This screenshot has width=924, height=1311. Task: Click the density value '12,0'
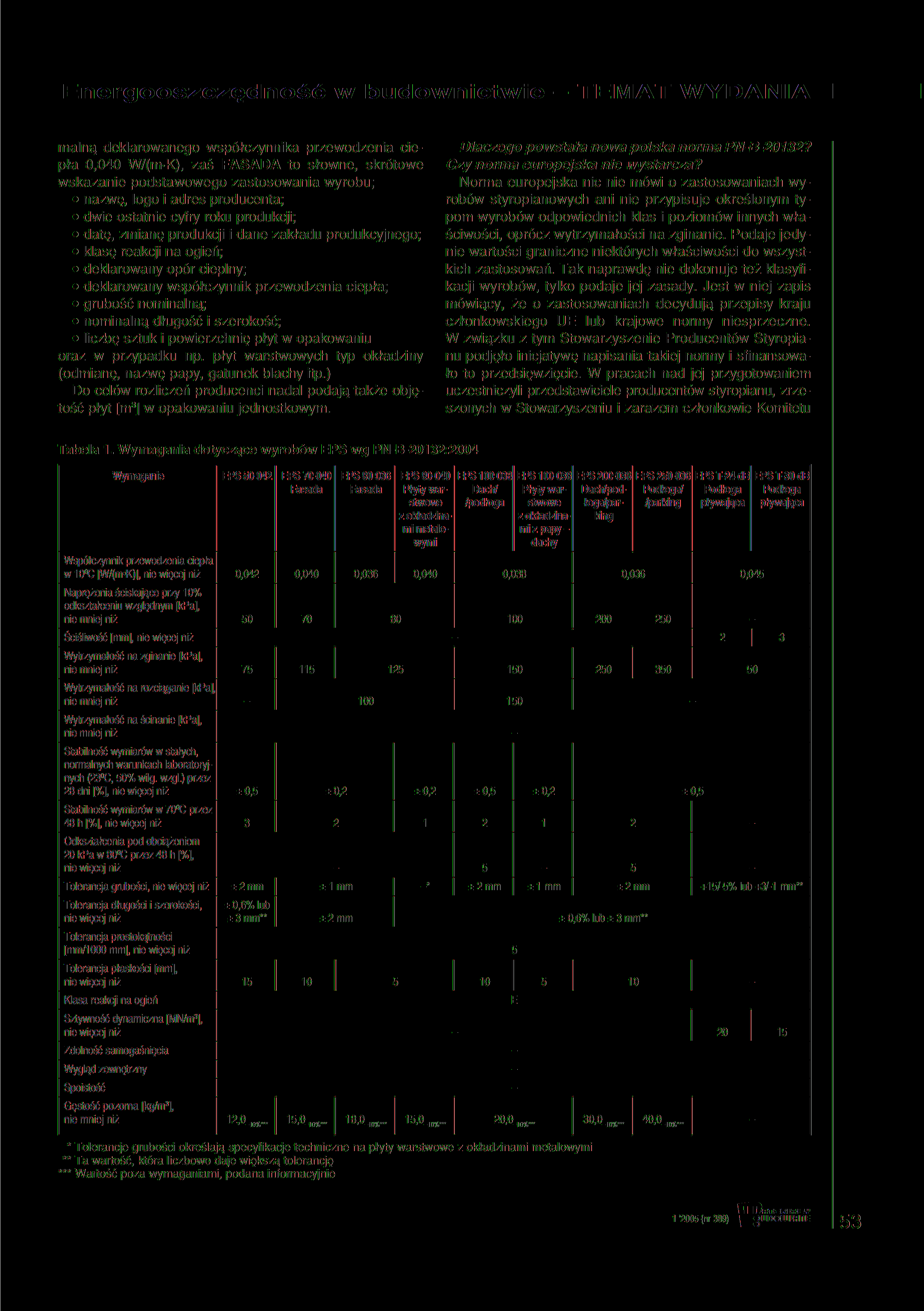[x=236, y=1120]
